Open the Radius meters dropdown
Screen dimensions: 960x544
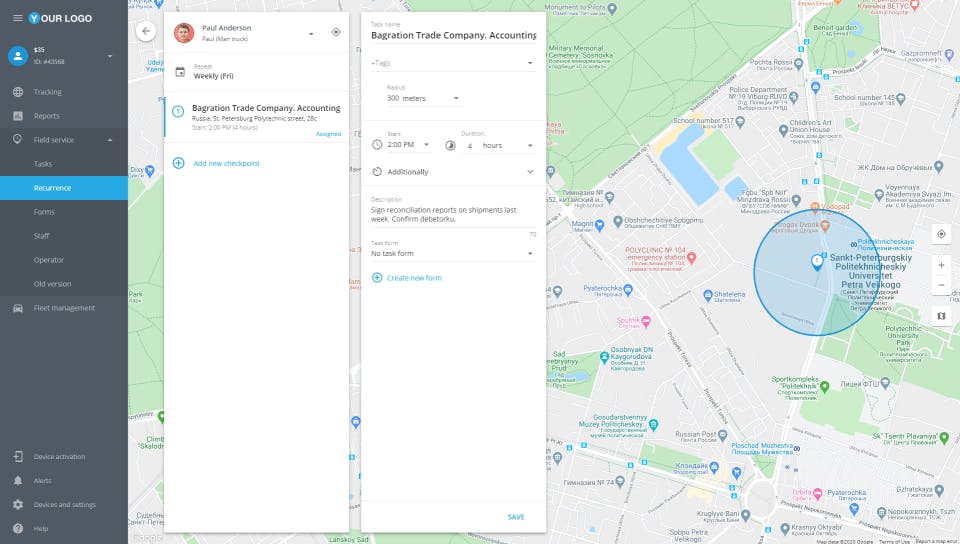coord(424,98)
